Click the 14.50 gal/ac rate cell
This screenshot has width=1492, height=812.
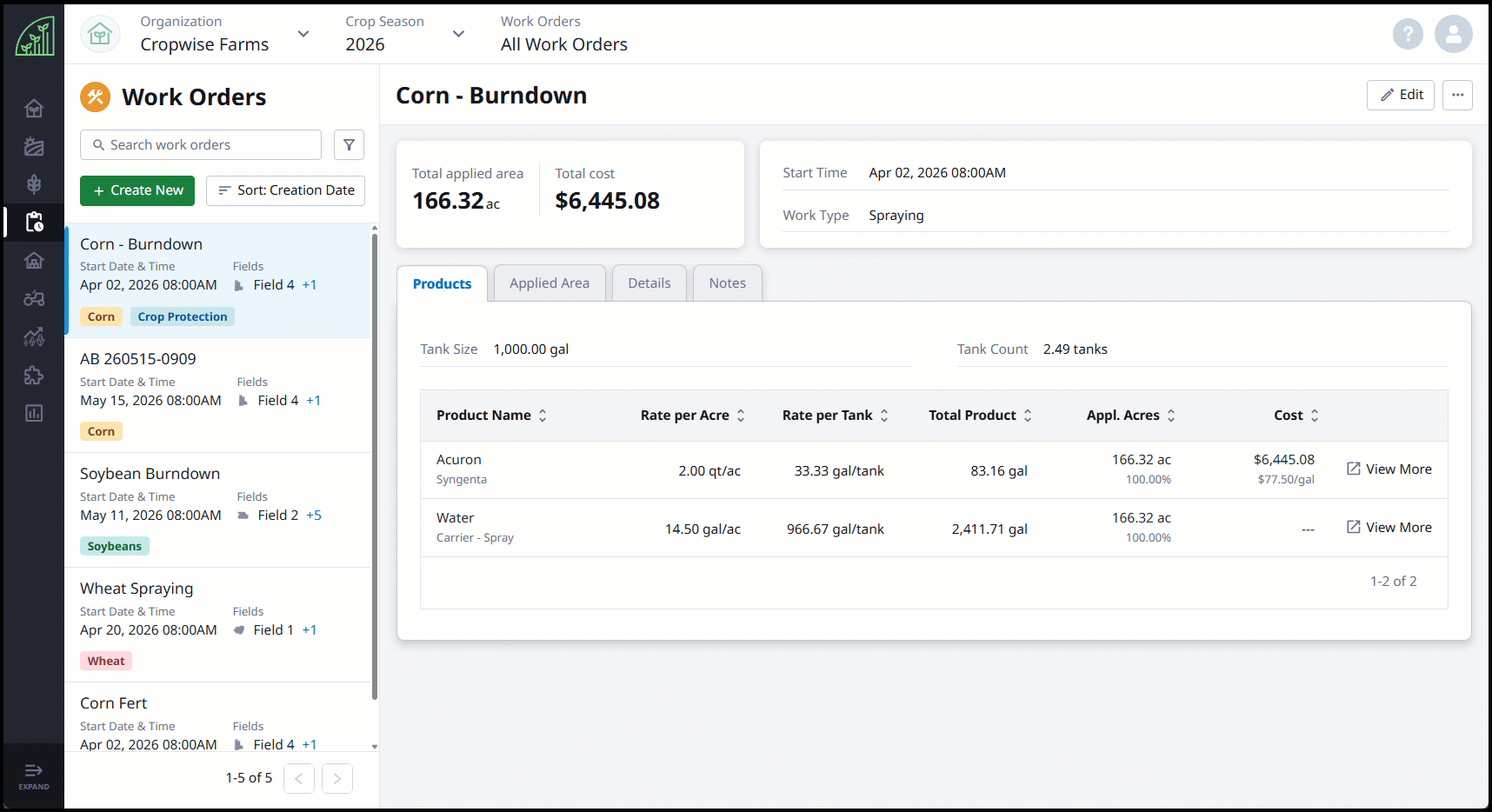point(703,529)
